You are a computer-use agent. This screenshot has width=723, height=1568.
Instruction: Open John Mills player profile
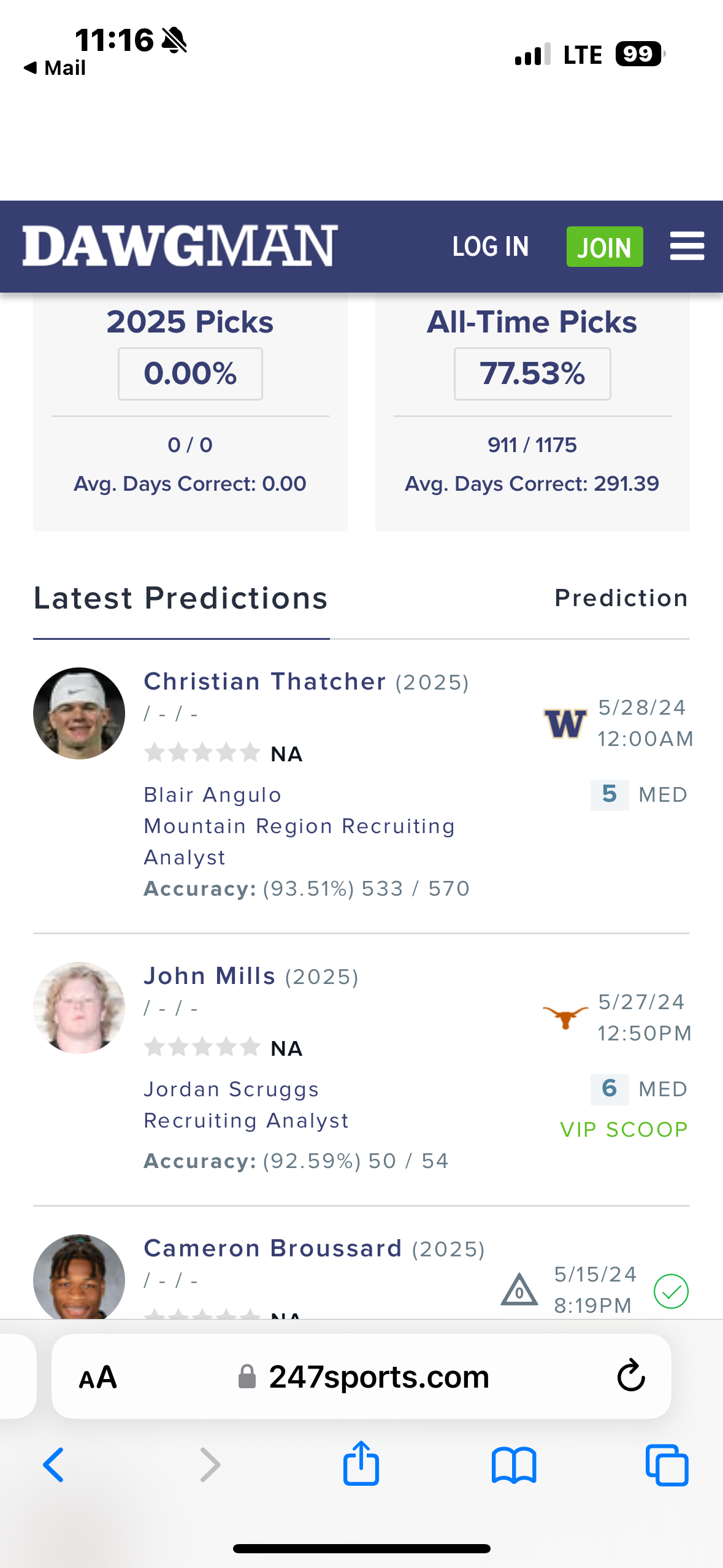tap(210, 976)
